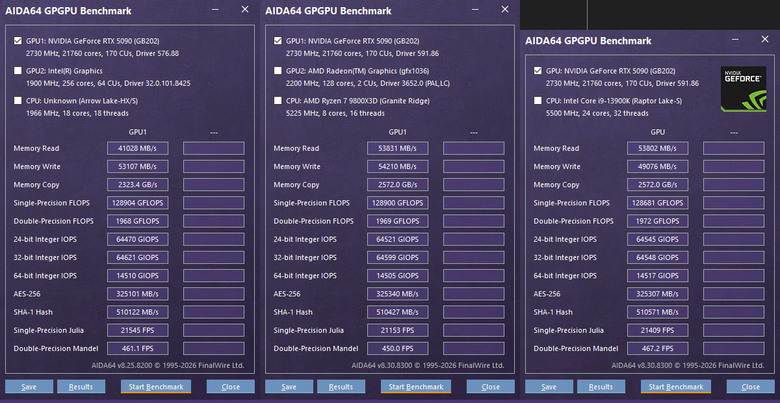Open Results in the middle window
The width and height of the screenshot is (780, 403).
point(341,387)
